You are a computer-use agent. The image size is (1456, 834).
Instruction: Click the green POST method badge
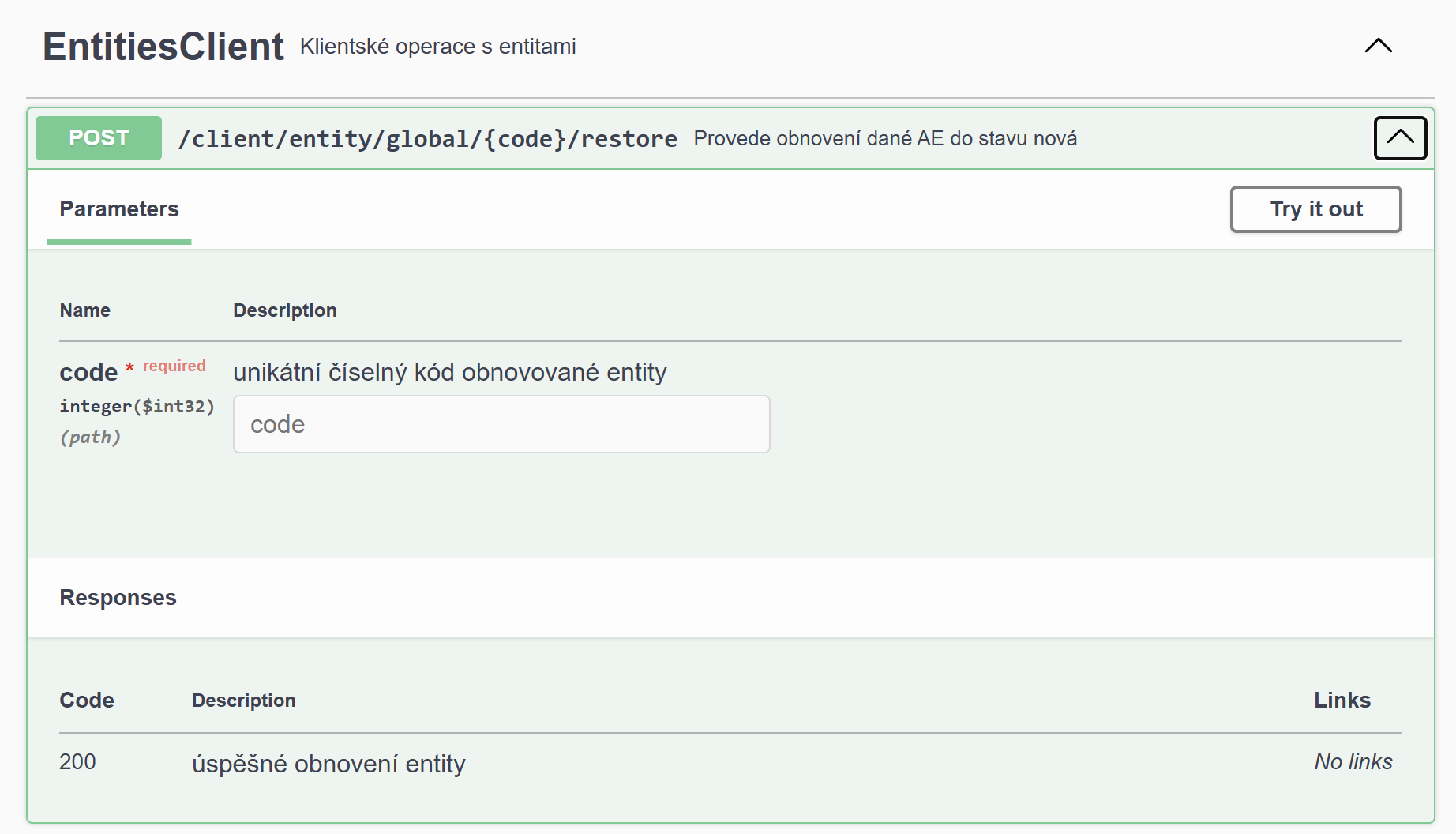(x=99, y=138)
